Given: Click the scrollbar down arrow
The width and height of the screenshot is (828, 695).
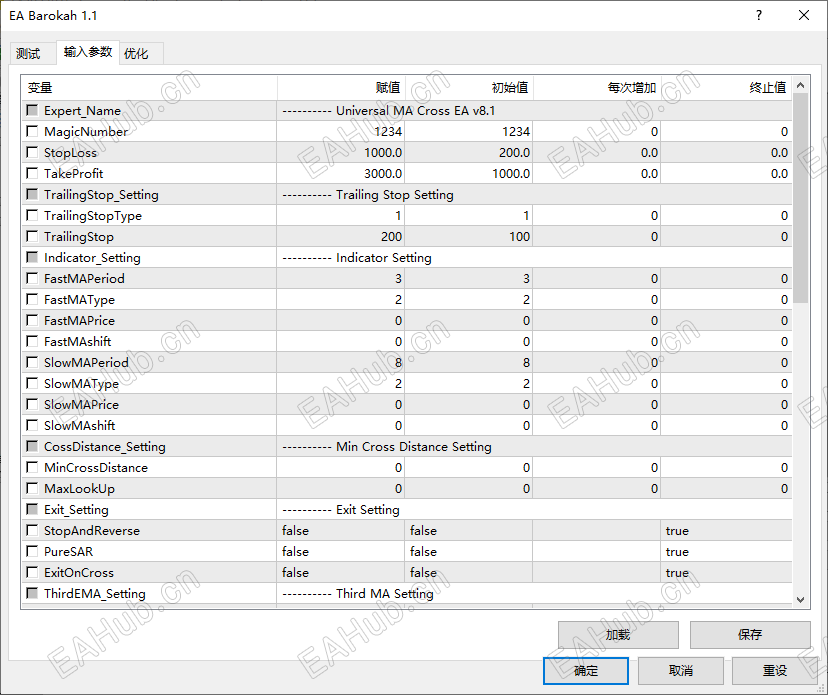Looking at the screenshot, I should point(801,599).
